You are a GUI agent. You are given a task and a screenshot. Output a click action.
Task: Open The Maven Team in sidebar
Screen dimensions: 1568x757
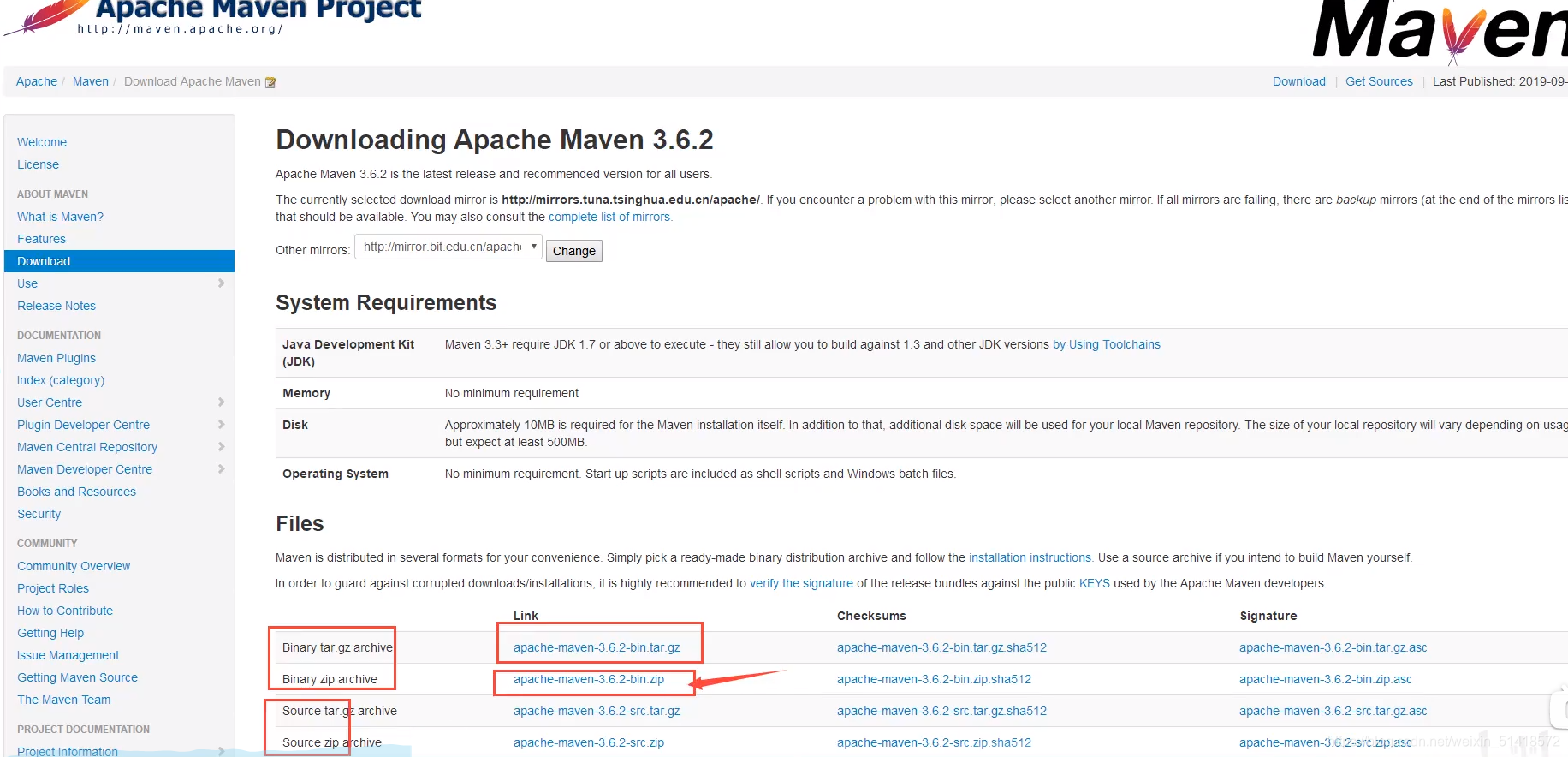(x=64, y=700)
